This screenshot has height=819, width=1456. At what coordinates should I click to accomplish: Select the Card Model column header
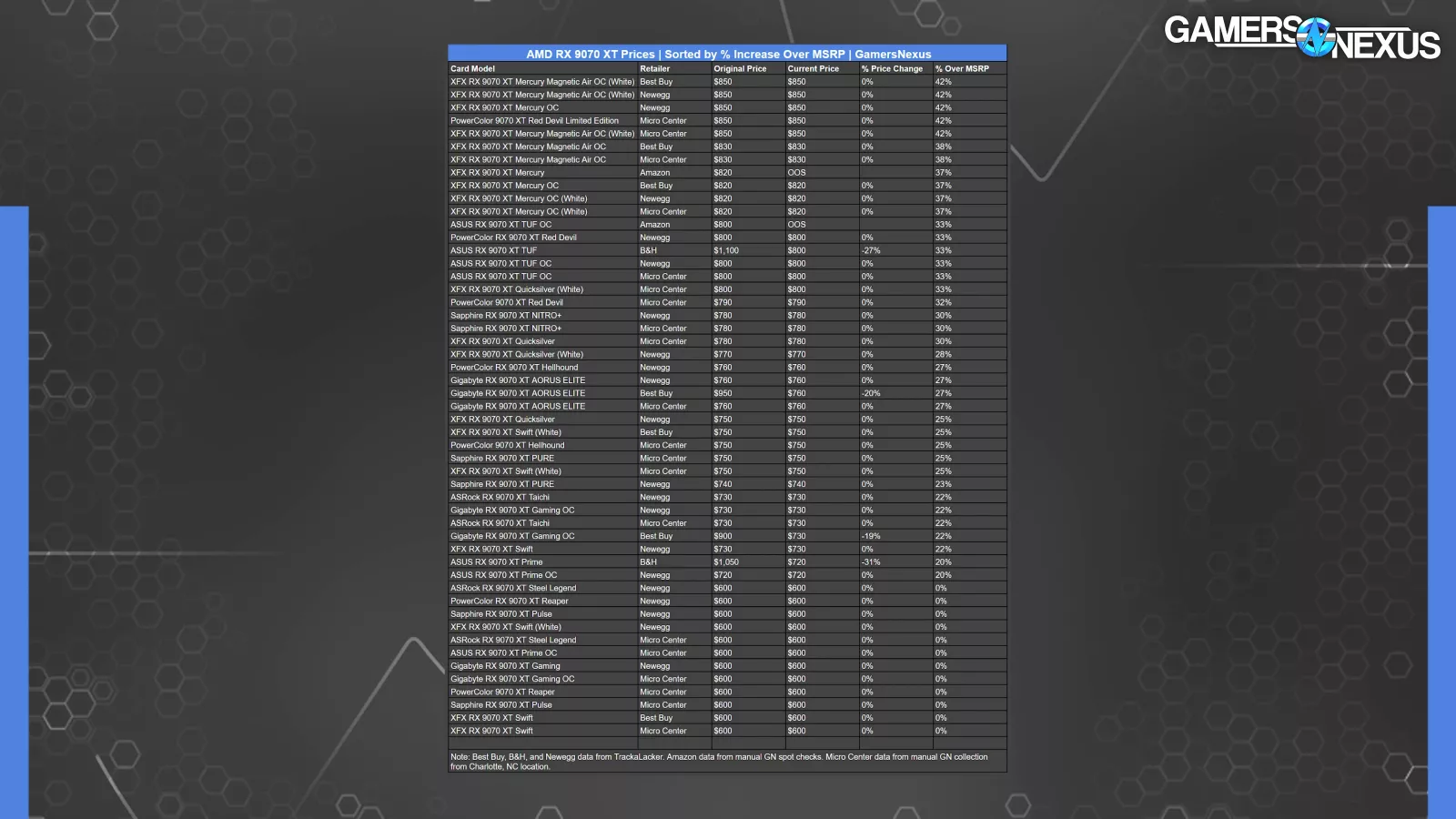click(x=473, y=68)
